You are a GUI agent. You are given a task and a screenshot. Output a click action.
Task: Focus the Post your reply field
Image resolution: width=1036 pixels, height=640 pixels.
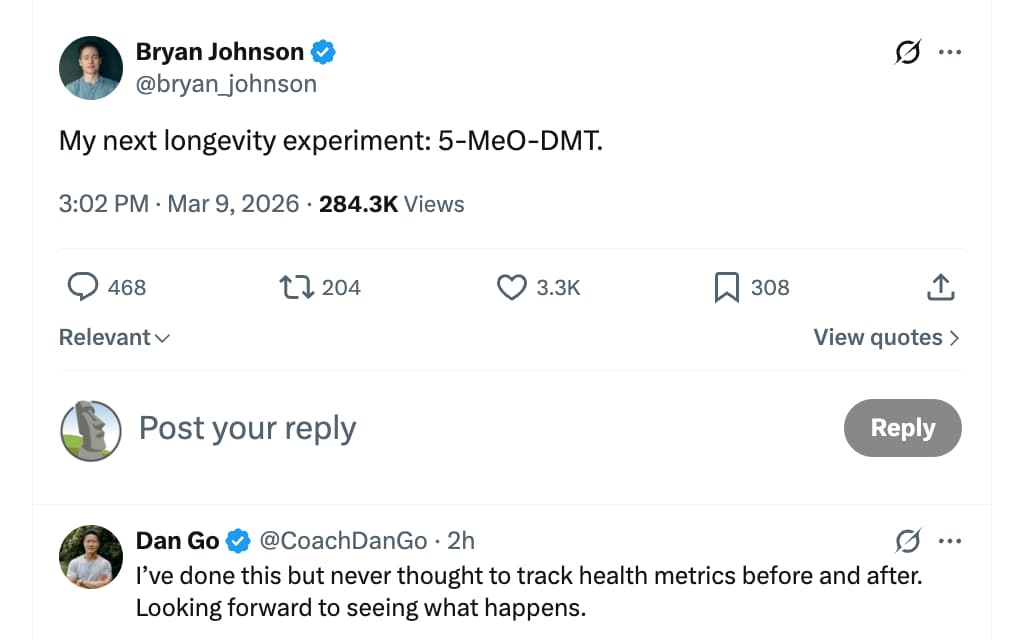click(400, 428)
